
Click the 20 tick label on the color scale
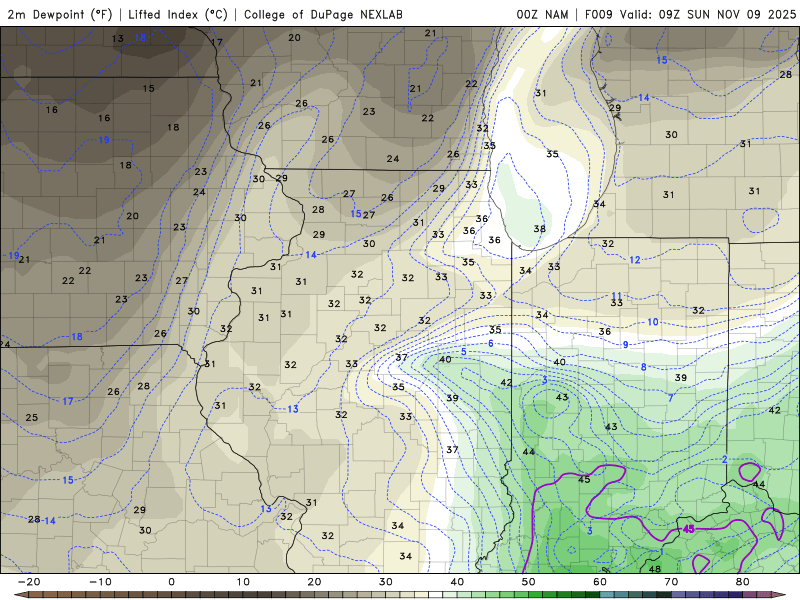[314, 582]
